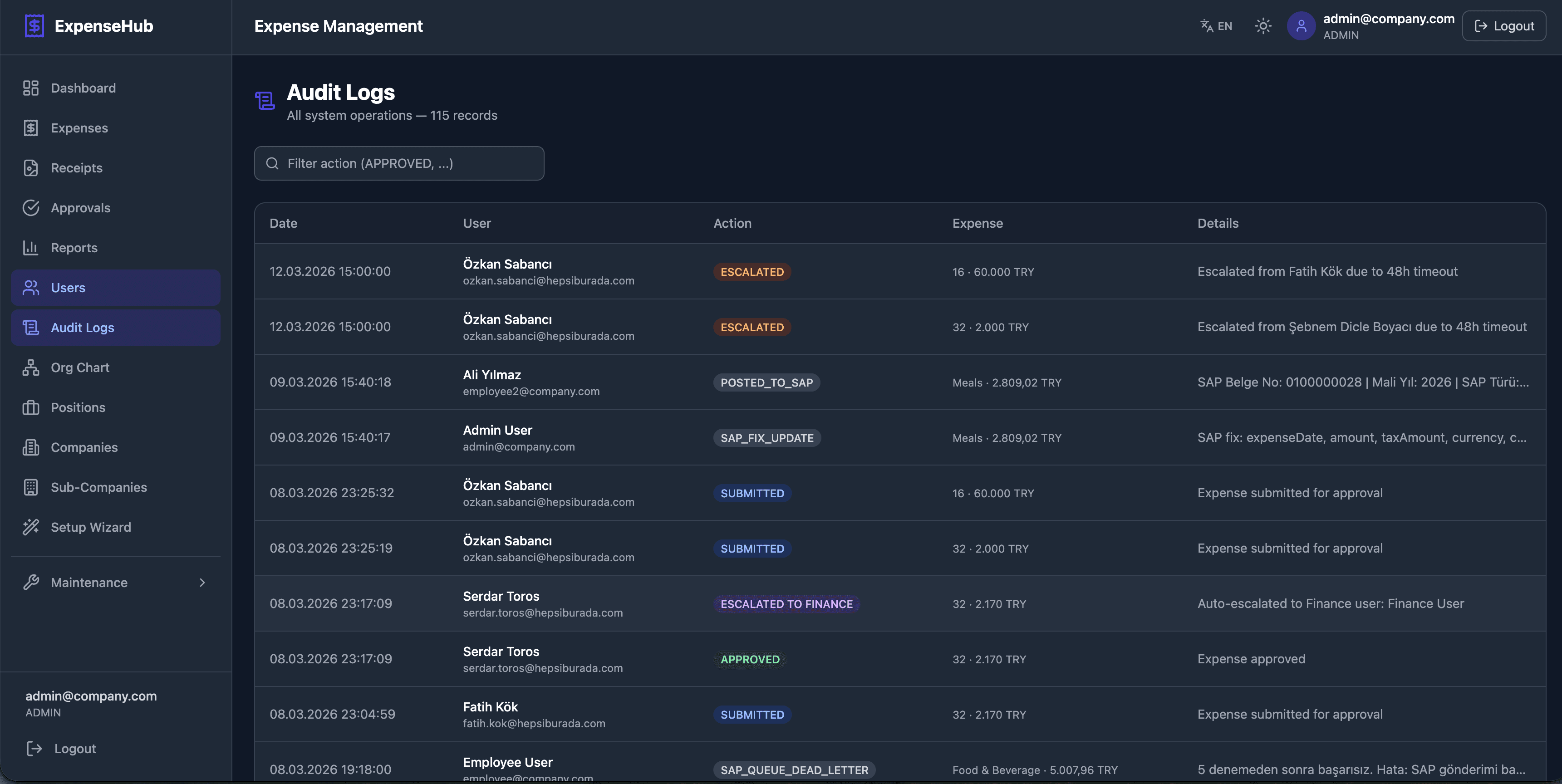Click the Users people icon
This screenshot has height=784, width=1562.
tap(31, 287)
